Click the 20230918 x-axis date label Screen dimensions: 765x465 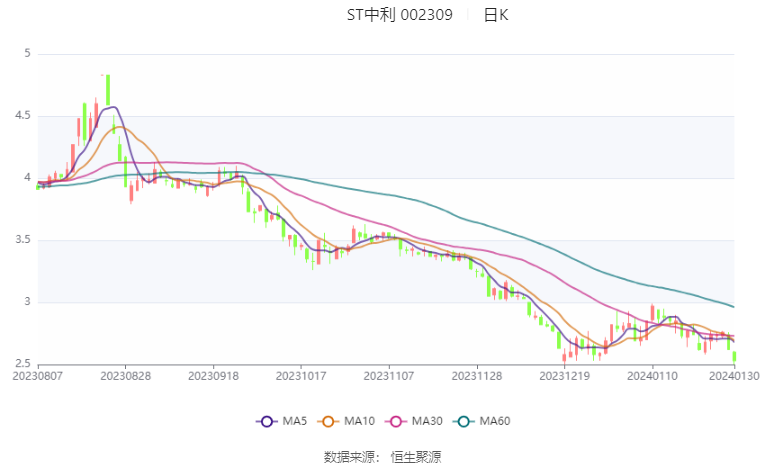tap(213, 376)
